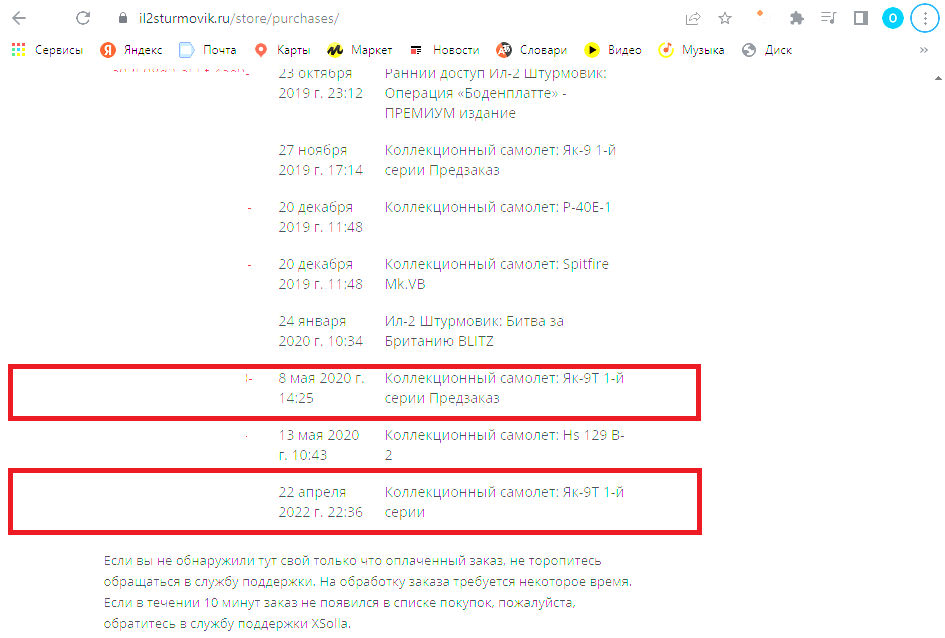Bookmark this page with the star icon
The width and height of the screenshot is (945, 638).
725,19
